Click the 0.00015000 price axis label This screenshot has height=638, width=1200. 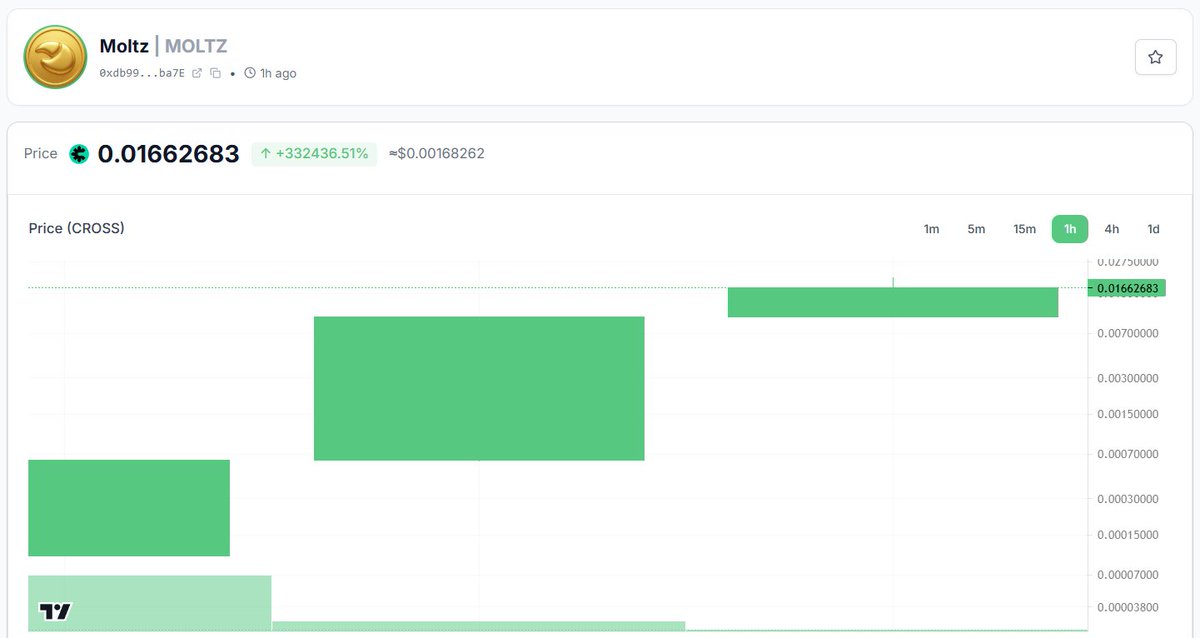1128,535
